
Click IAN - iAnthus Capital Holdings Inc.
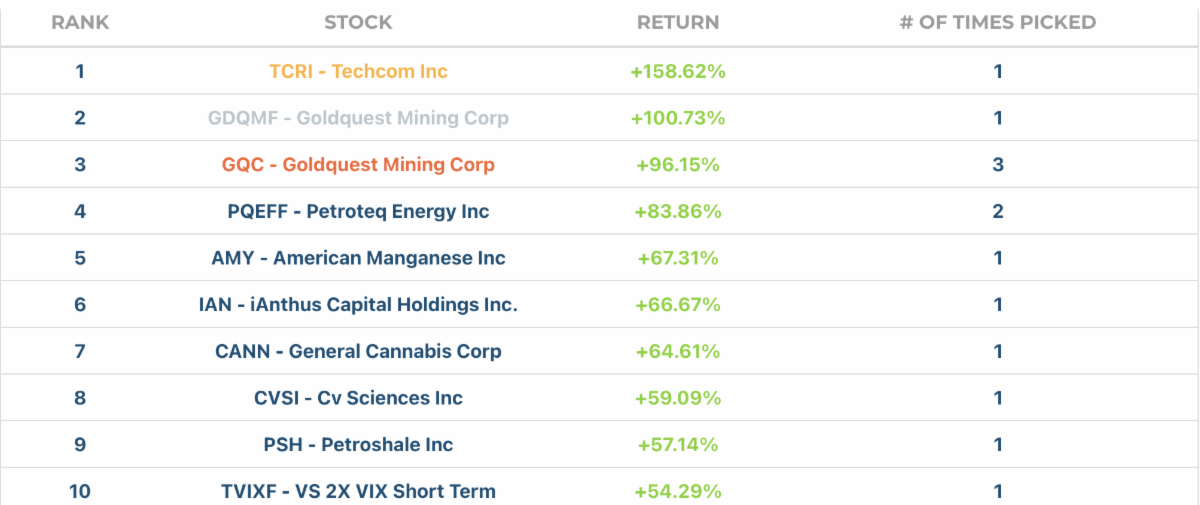(358, 305)
